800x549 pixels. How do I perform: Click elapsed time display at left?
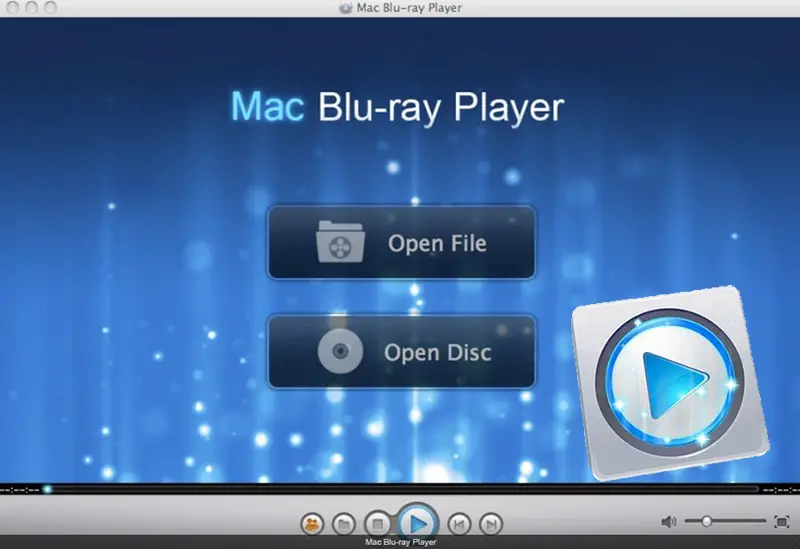(x=19, y=490)
